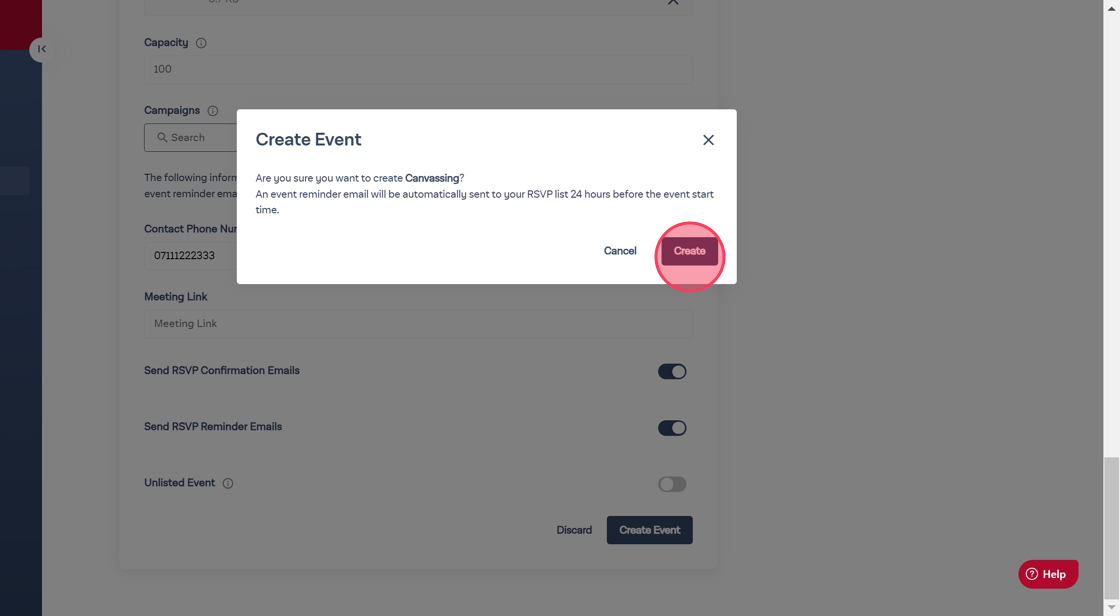
Task: Collapse the sidebar using the arrow icon
Action: (x=41, y=49)
